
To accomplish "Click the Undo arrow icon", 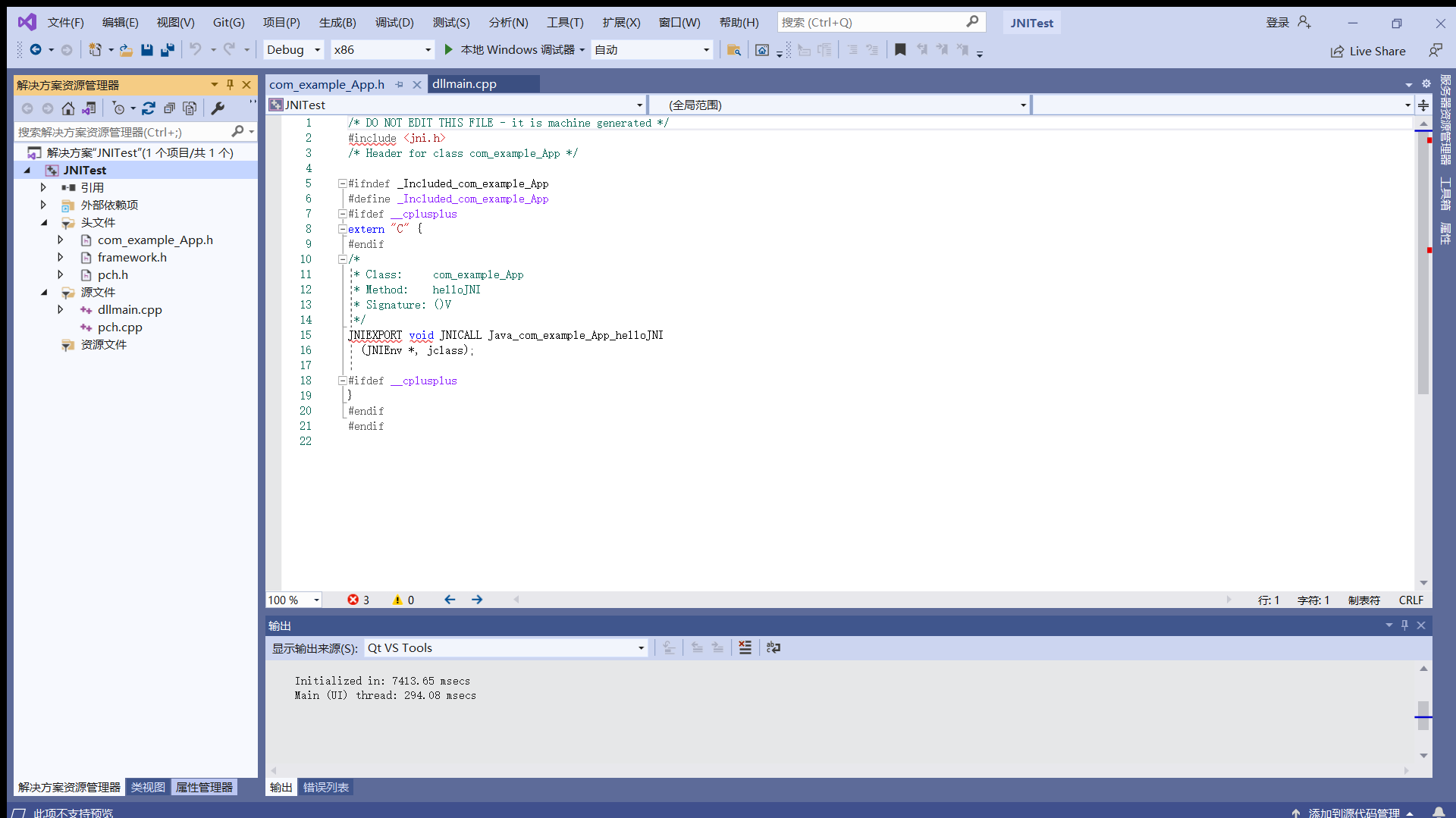I will point(196,50).
